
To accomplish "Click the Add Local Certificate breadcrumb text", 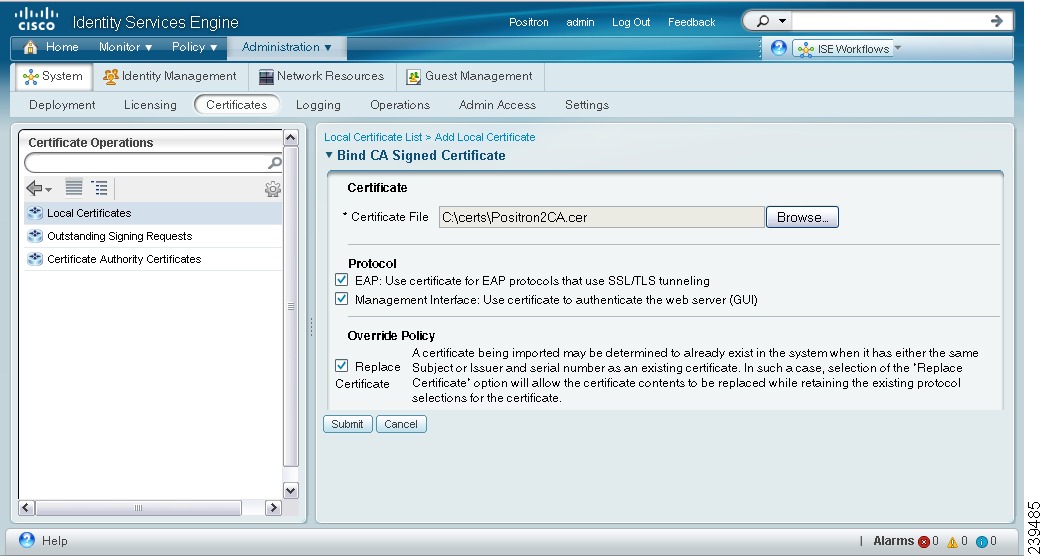I will tap(485, 137).
